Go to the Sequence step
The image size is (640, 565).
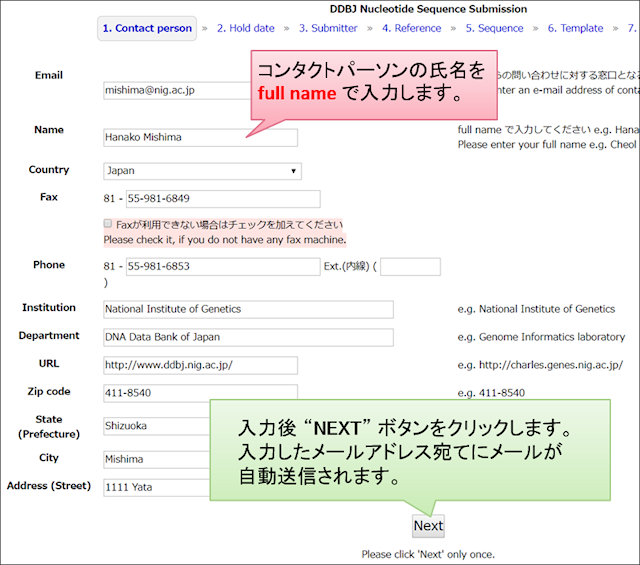pos(494,28)
